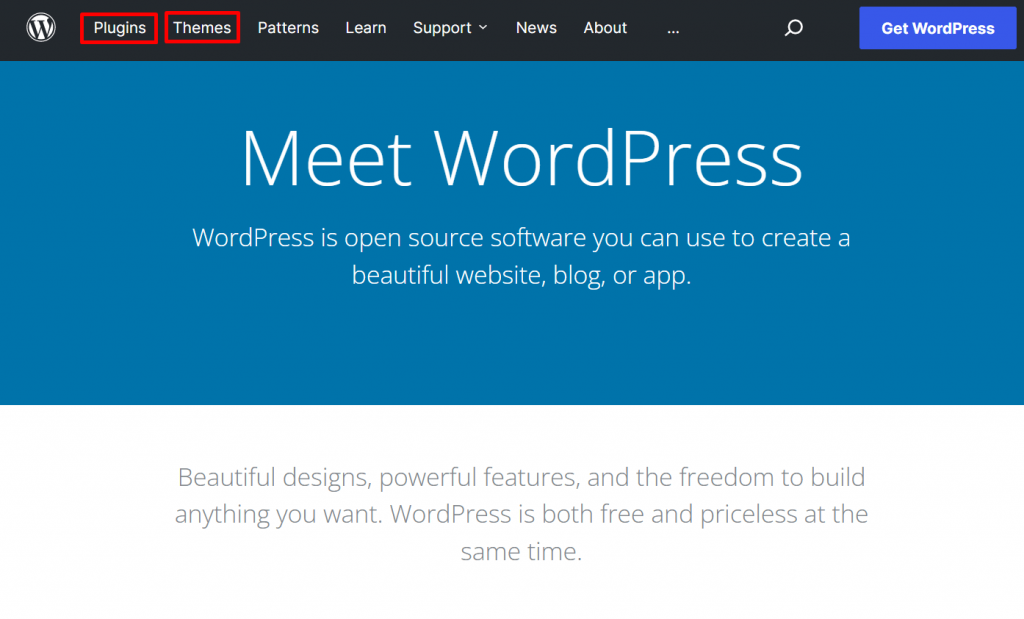This screenshot has width=1024, height=619.
Task: Go to the Themes page
Action: (202, 27)
